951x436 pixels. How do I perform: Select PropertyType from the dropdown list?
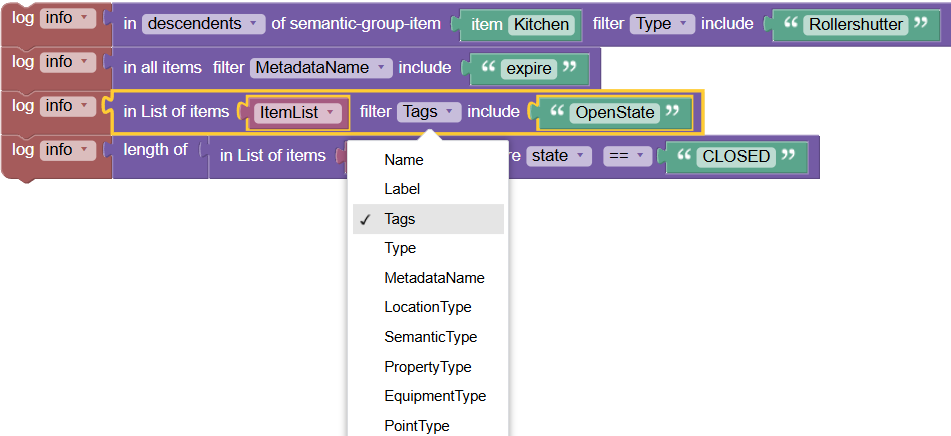[x=427, y=367]
